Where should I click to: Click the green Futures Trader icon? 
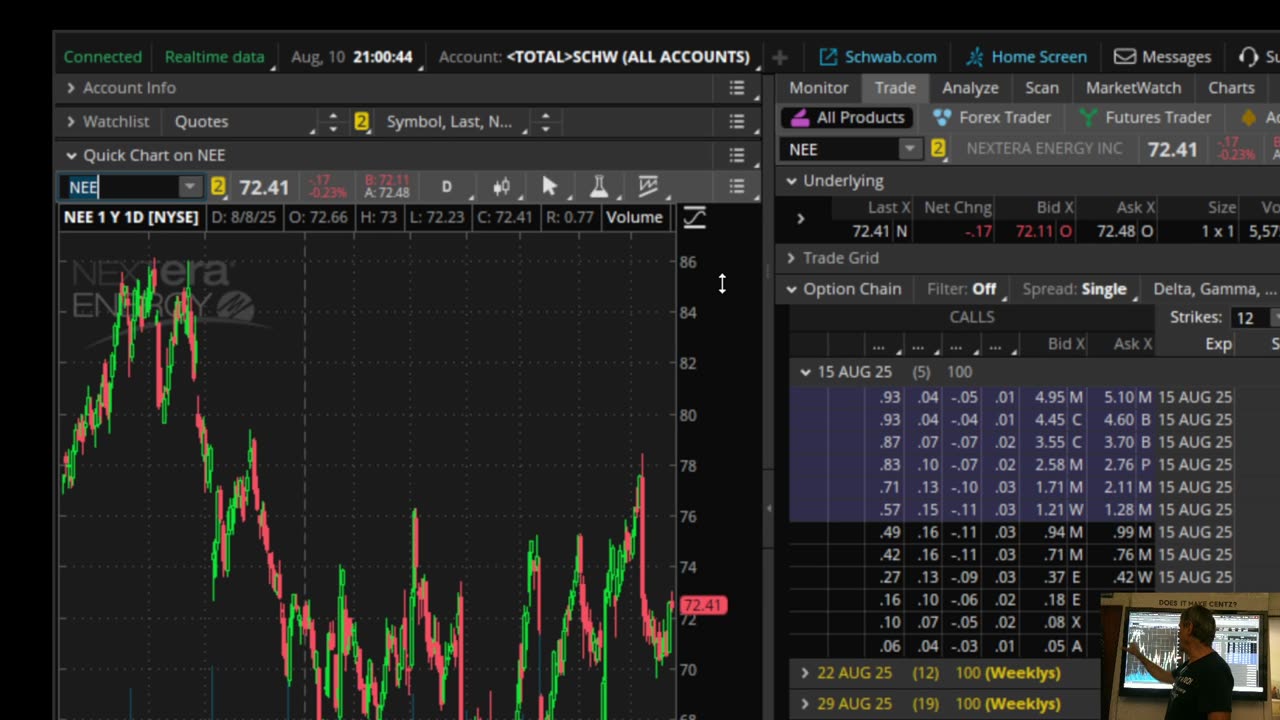point(1088,118)
